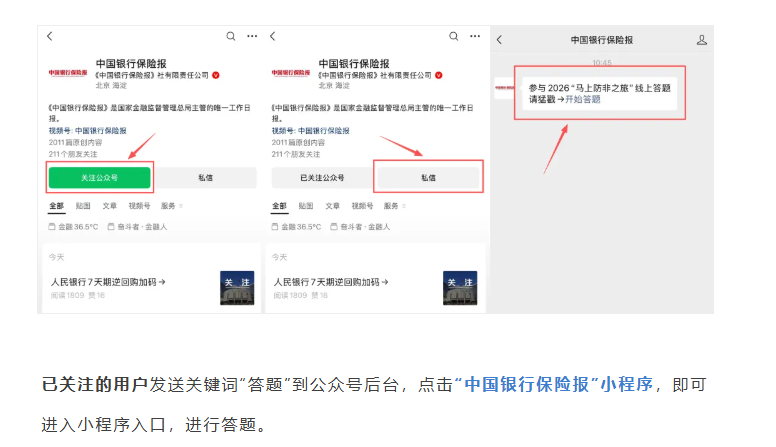Open article 人民银行7天期逆回购加码 on 已关注公众号 screen

pyautogui.click(x=331, y=282)
